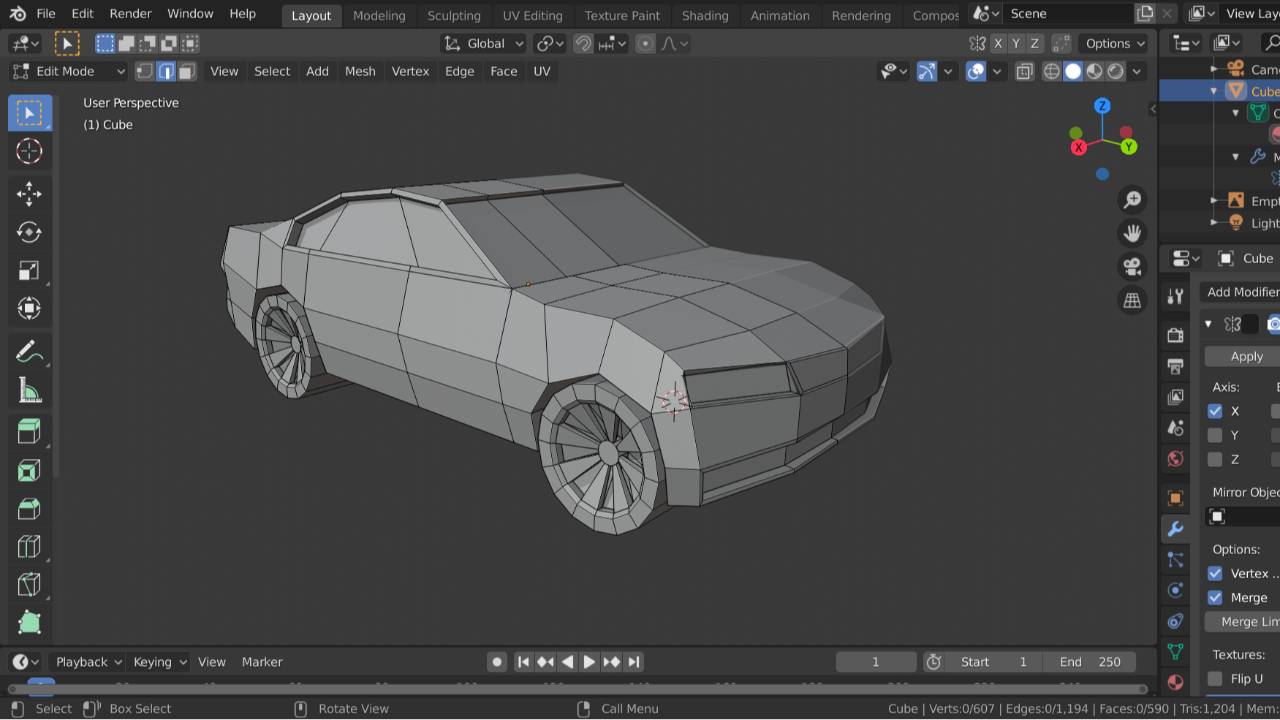Pick the Measure tool
The image size is (1280, 720).
[x=29, y=391]
